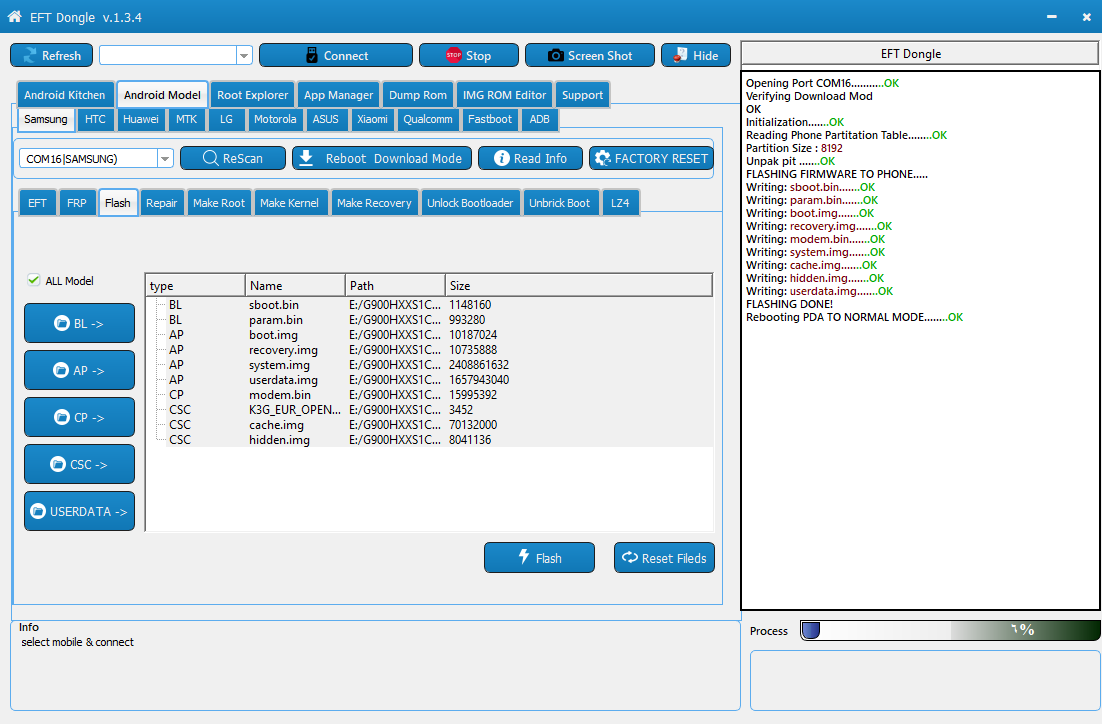The height and width of the screenshot is (724, 1102).
Task: Open the IMG ROM Editor tab
Action: click(504, 95)
